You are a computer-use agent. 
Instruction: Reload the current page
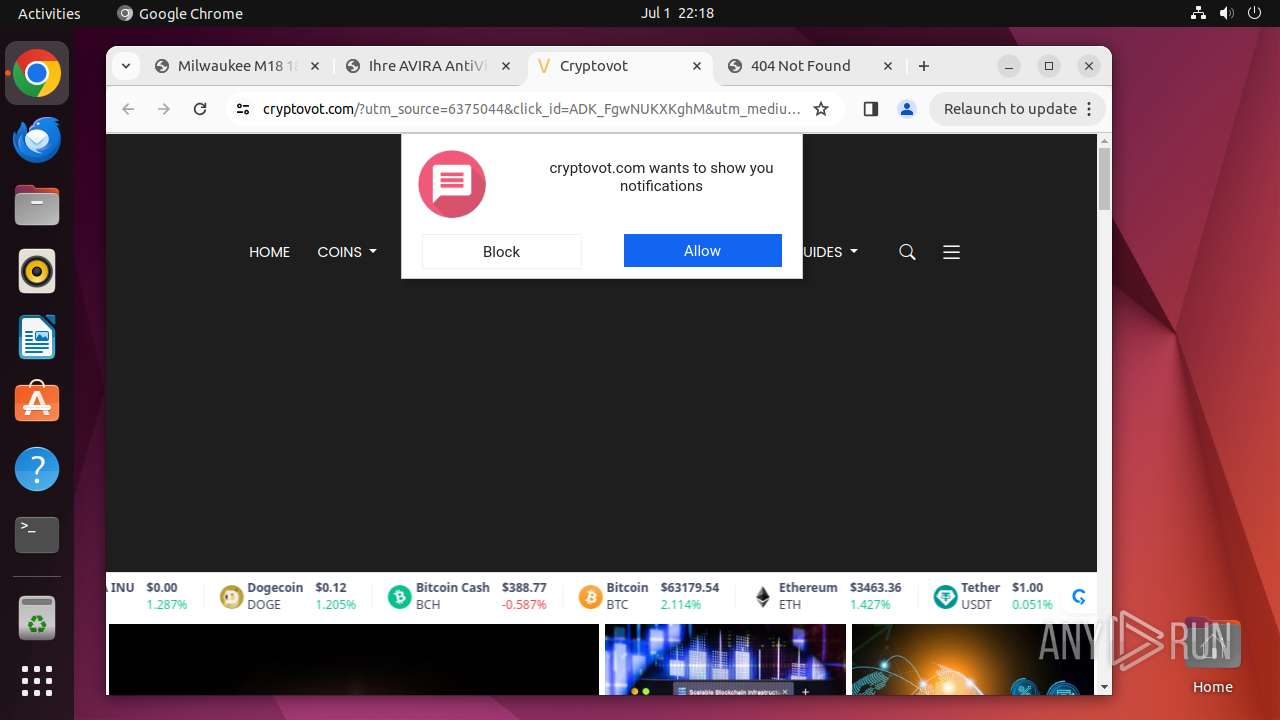pos(200,109)
